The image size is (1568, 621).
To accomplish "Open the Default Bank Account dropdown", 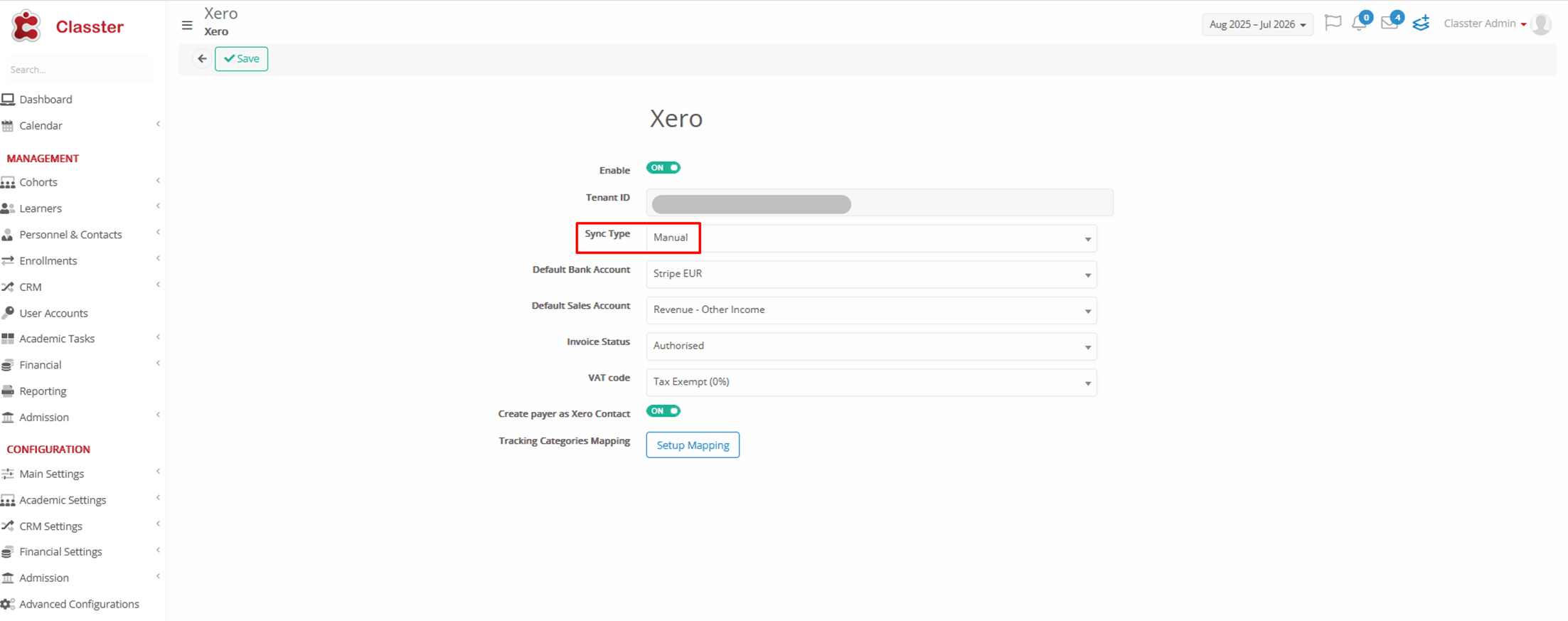I will point(871,275).
